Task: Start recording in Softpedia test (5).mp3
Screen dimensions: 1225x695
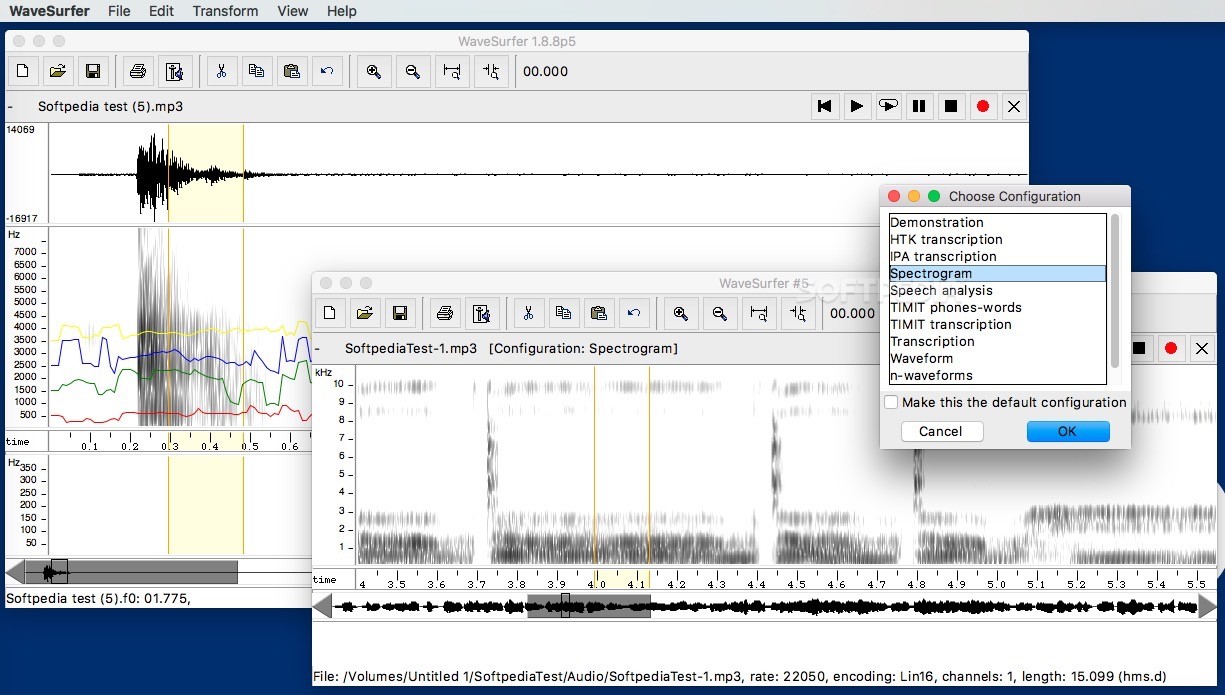Action: pos(983,106)
